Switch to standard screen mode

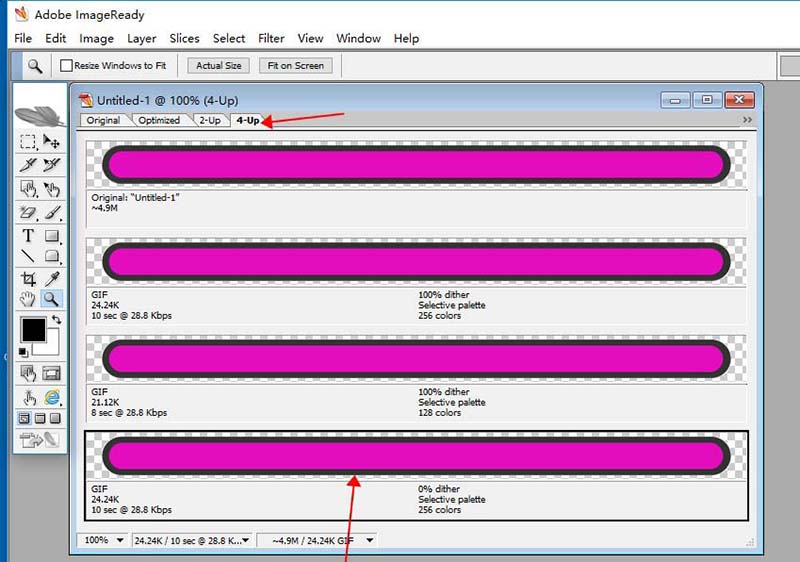(24, 419)
